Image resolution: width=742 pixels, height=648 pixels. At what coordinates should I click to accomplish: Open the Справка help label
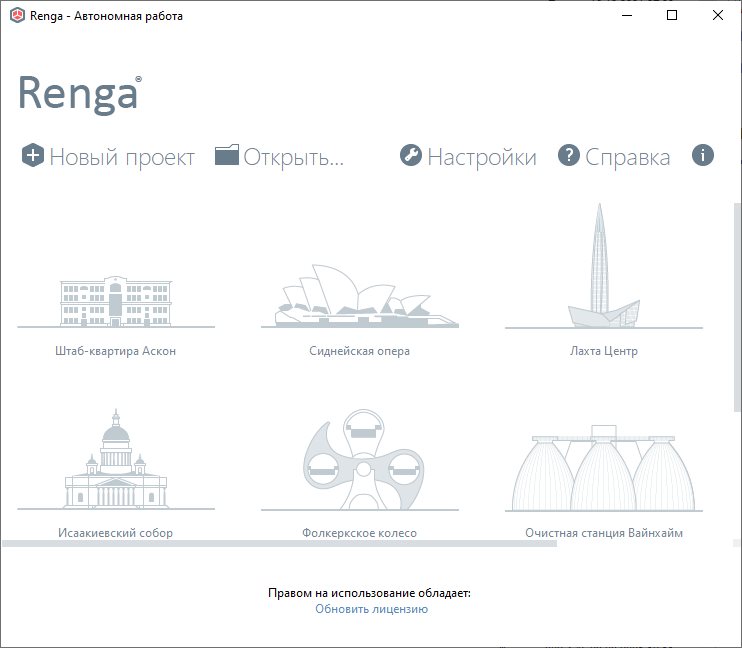coord(627,158)
